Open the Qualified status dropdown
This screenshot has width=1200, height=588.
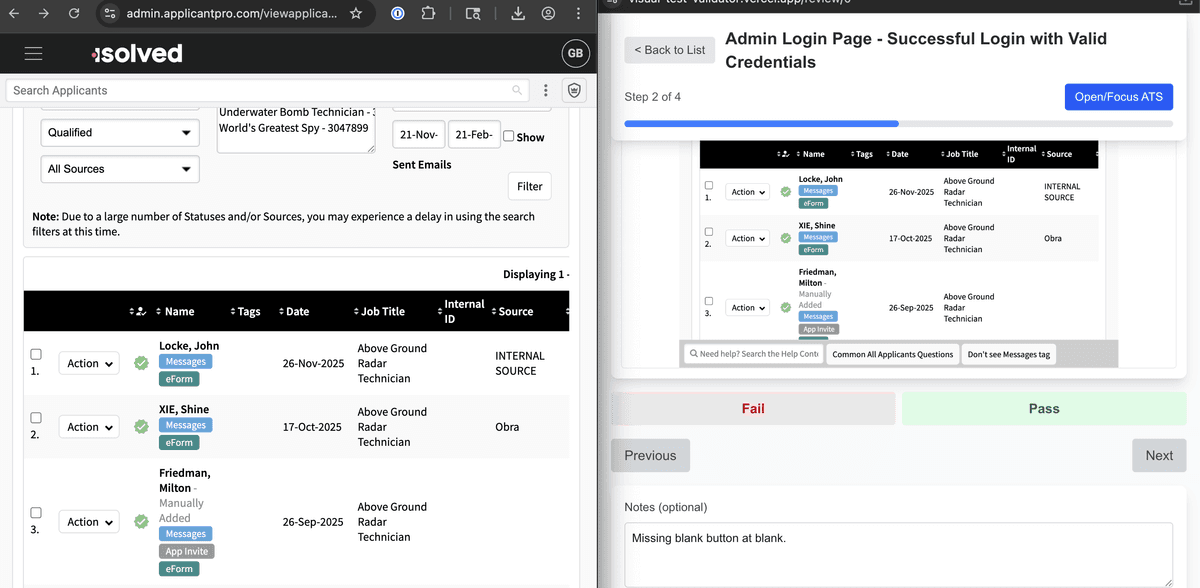[120, 132]
